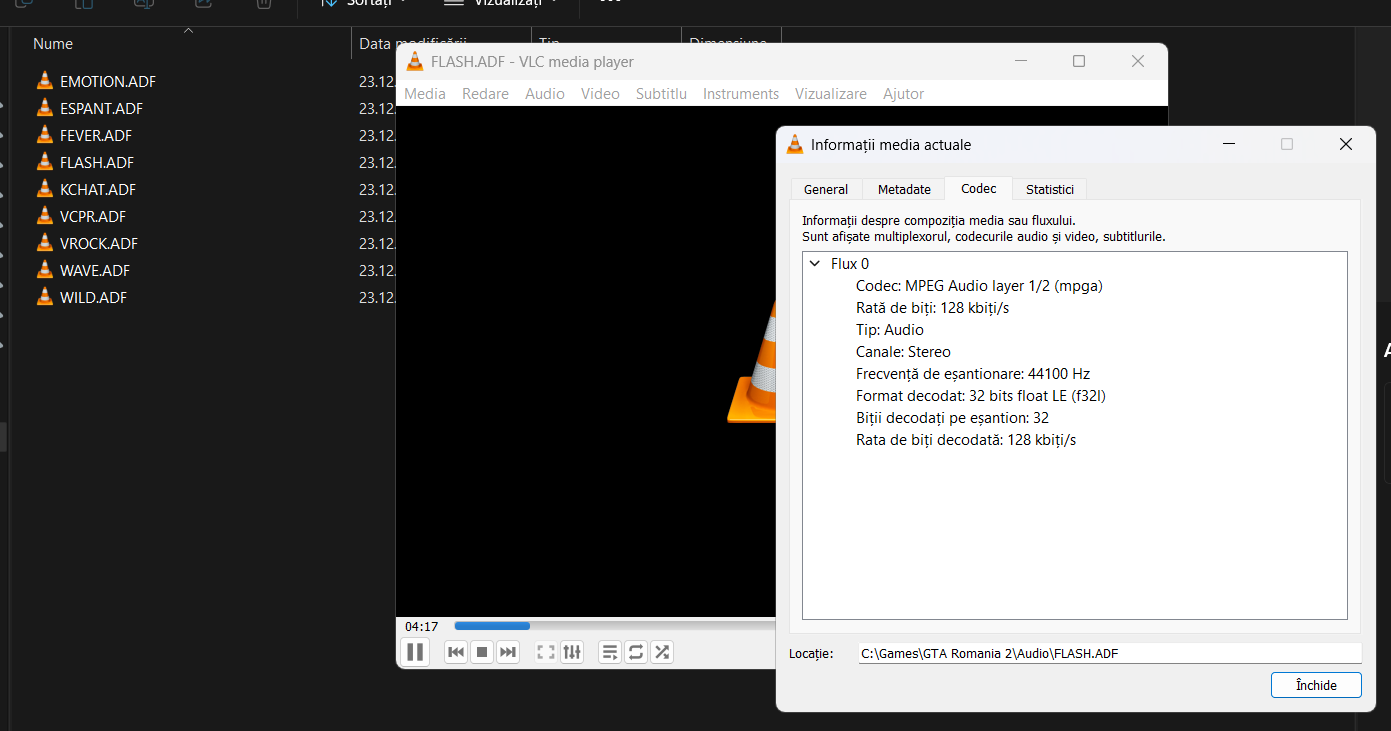Collapse the Flux 0 tree node
This screenshot has width=1391, height=731.
814,264
